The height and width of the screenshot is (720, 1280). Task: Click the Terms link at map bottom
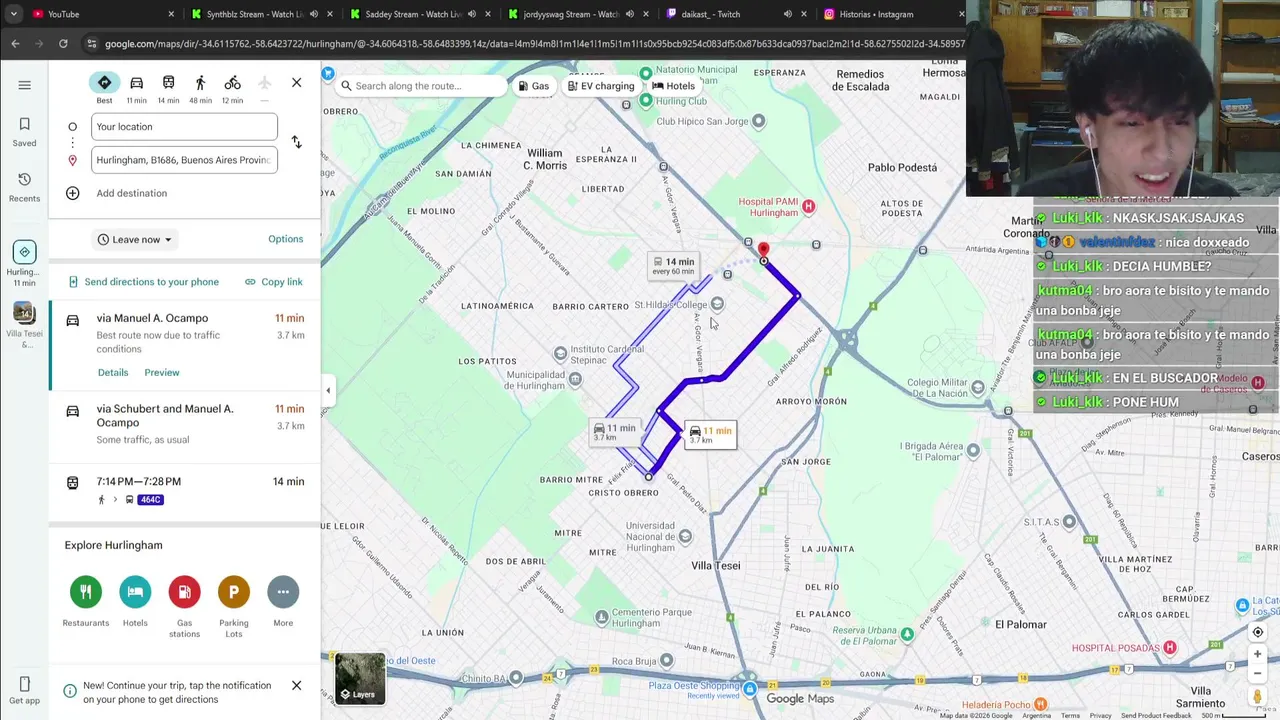pyautogui.click(x=1070, y=716)
